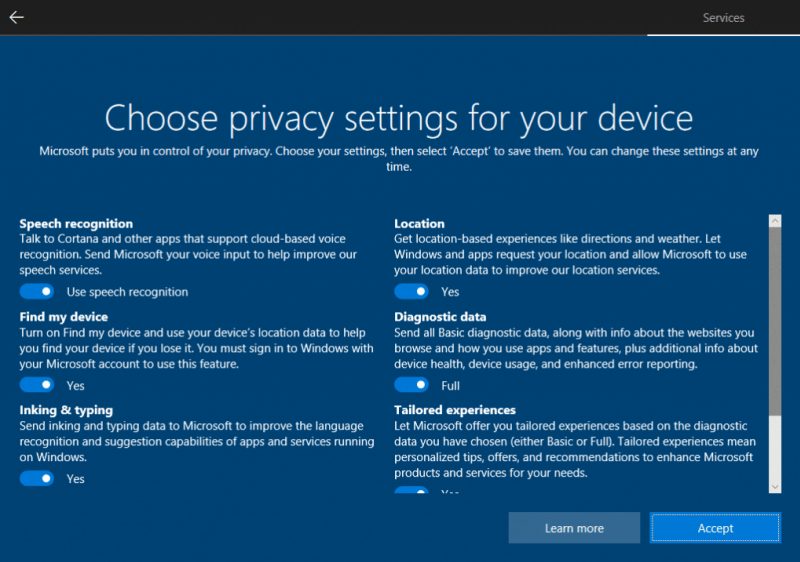The image size is (800, 562).
Task: Go back using the arrow icon
Action: click(x=16, y=17)
